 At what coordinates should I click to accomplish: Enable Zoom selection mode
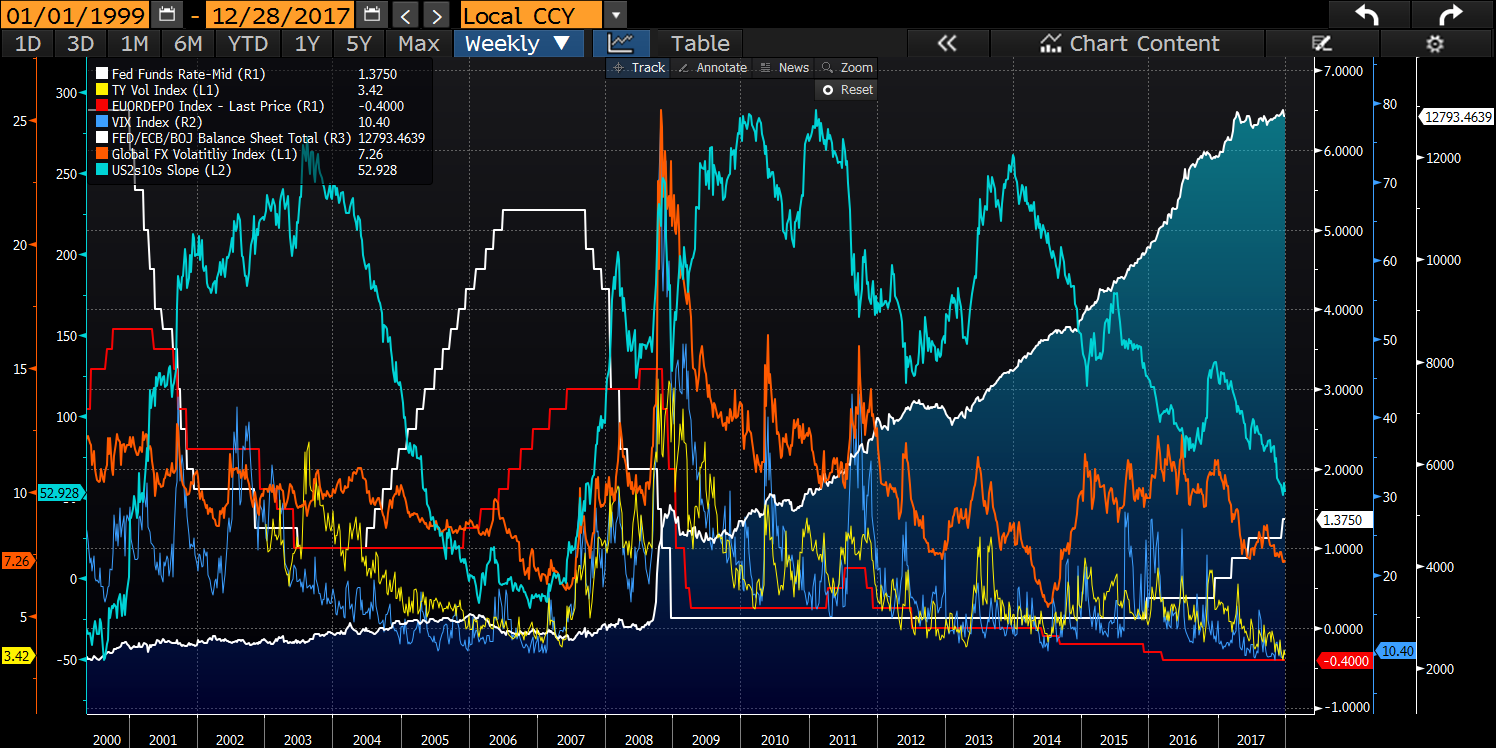coord(846,67)
